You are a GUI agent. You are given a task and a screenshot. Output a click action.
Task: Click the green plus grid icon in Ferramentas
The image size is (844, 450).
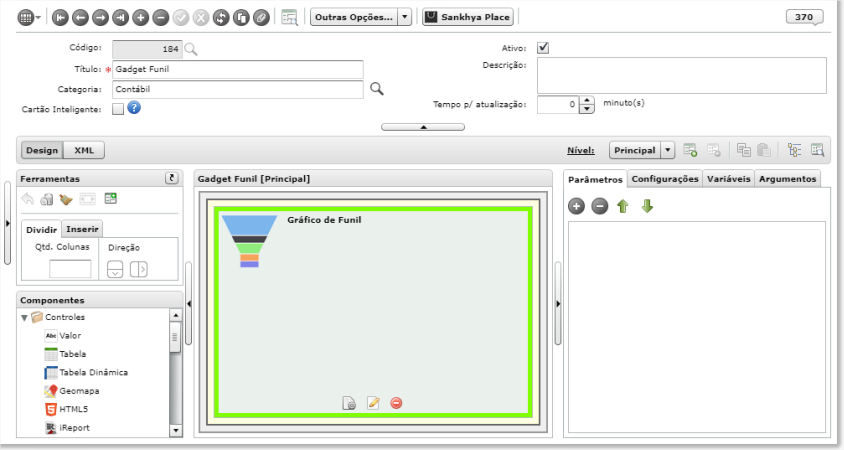coord(111,199)
